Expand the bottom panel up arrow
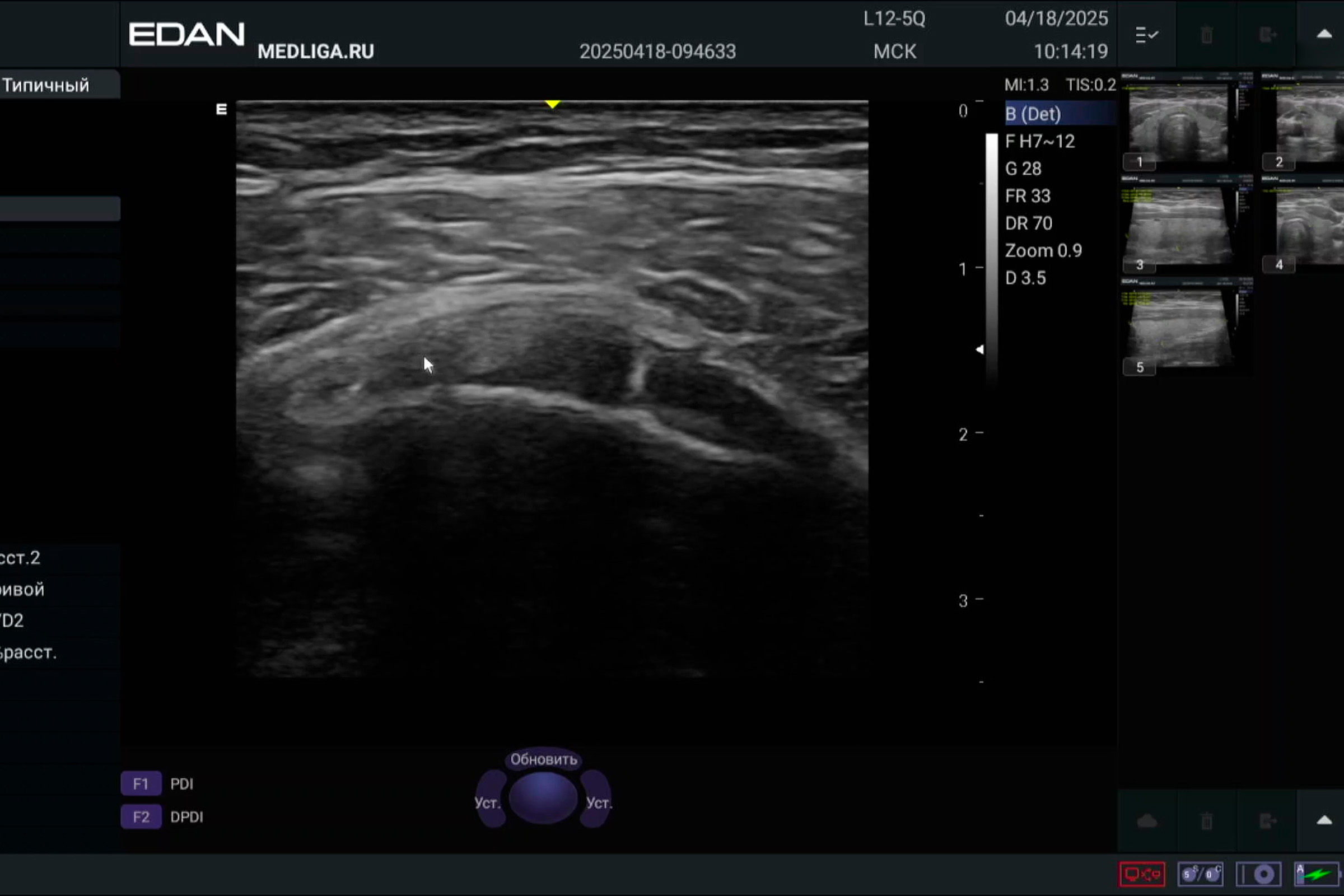Screen dimensions: 1344x896 (x=1323, y=821)
